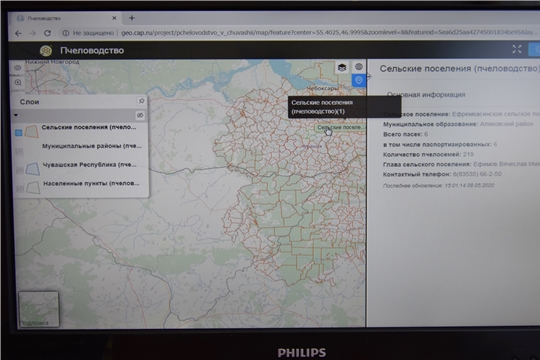Click the magnifier zoom icon
Screen dimensions: 540x360
(x=18, y=82)
